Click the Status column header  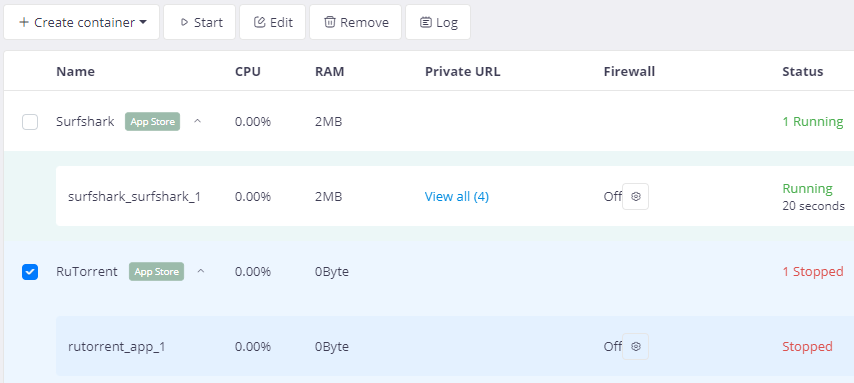[x=802, y=71]
